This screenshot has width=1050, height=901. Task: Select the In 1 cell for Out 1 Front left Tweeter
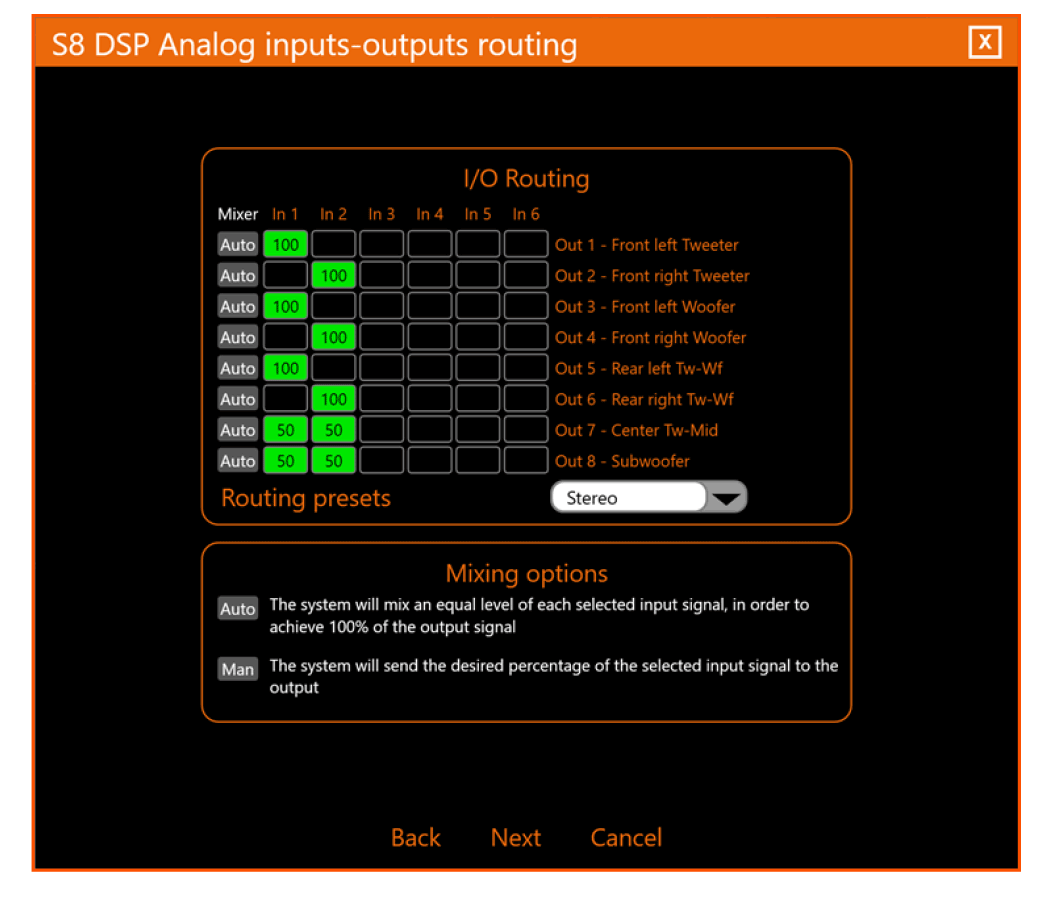click(x=285, y=244)
